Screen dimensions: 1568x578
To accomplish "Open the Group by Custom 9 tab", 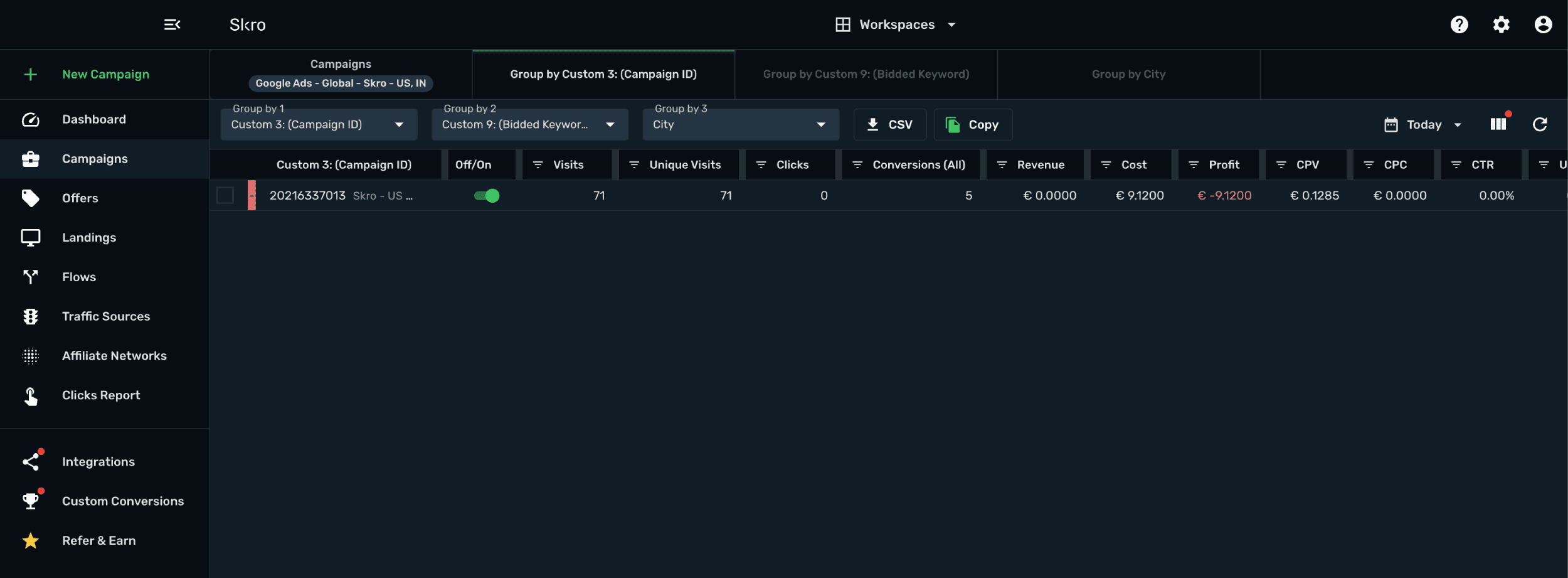I will click(866, 74).
